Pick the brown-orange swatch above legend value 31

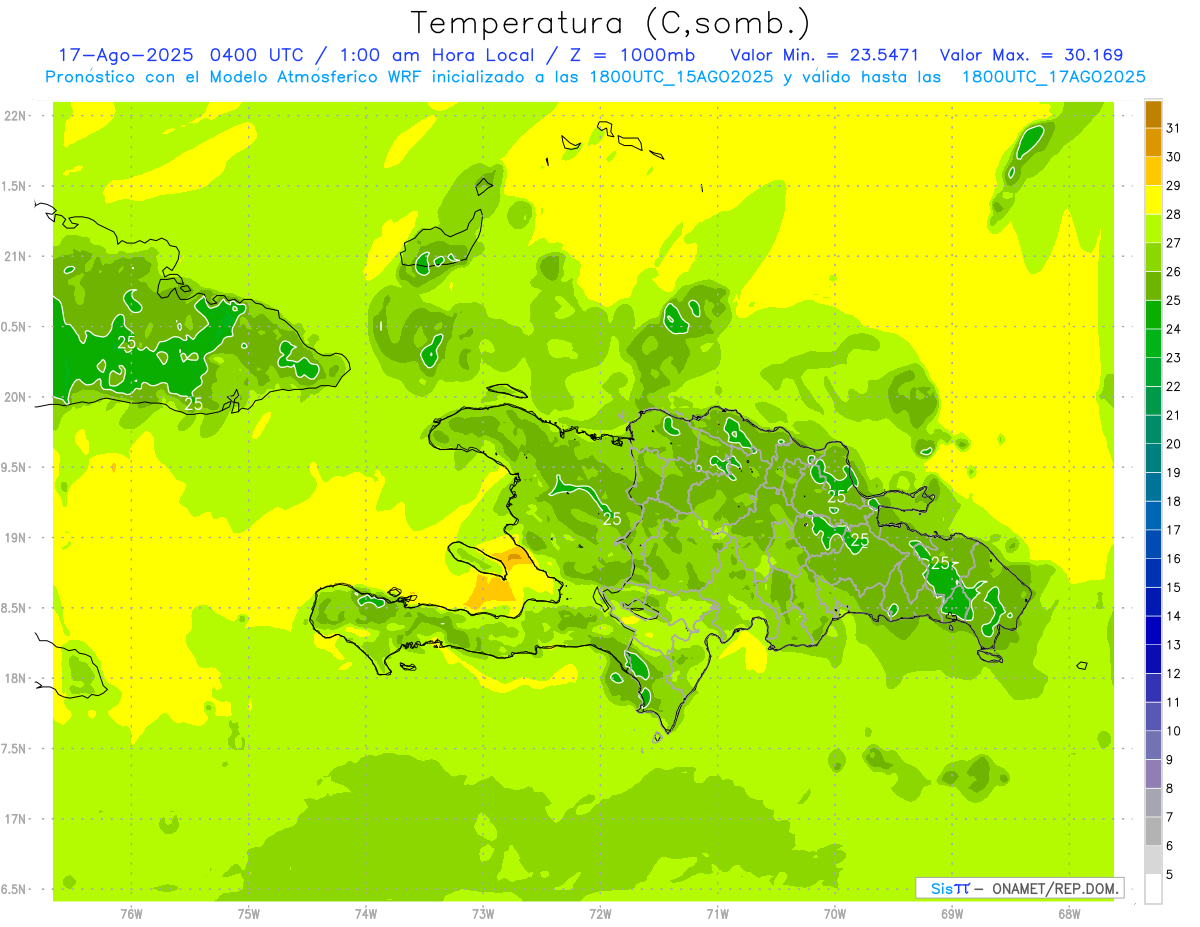pyautogui.click(x=1153, y=114)
